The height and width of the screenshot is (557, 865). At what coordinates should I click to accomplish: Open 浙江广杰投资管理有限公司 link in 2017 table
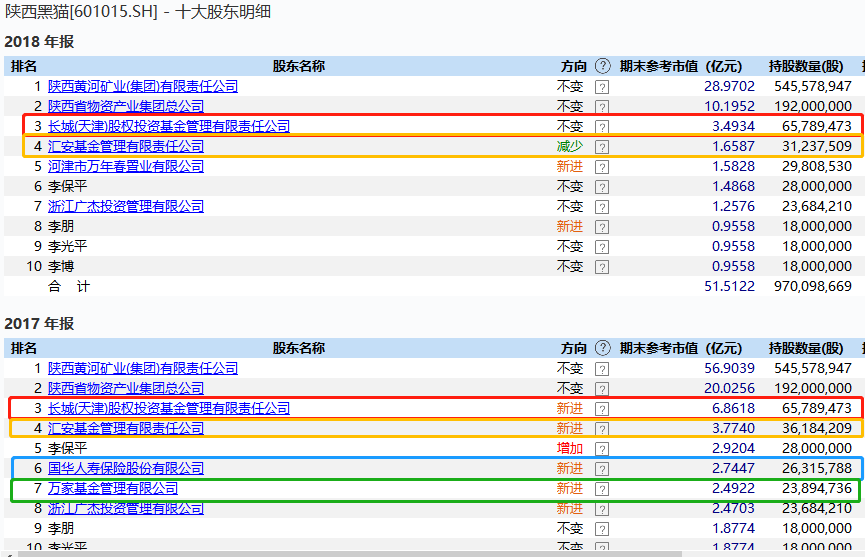click(126, 508)
